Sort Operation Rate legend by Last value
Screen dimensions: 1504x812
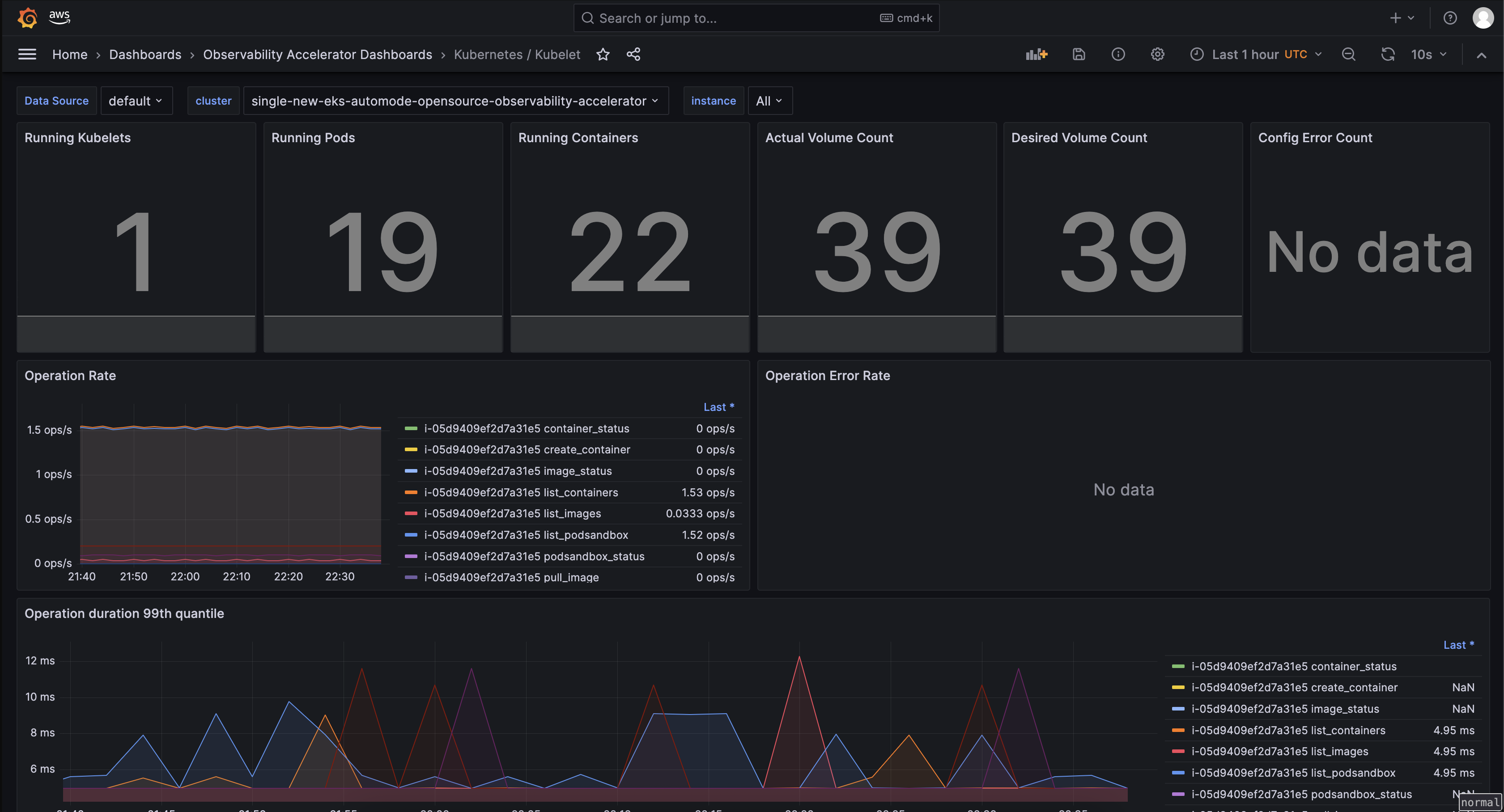pos(719,406)
